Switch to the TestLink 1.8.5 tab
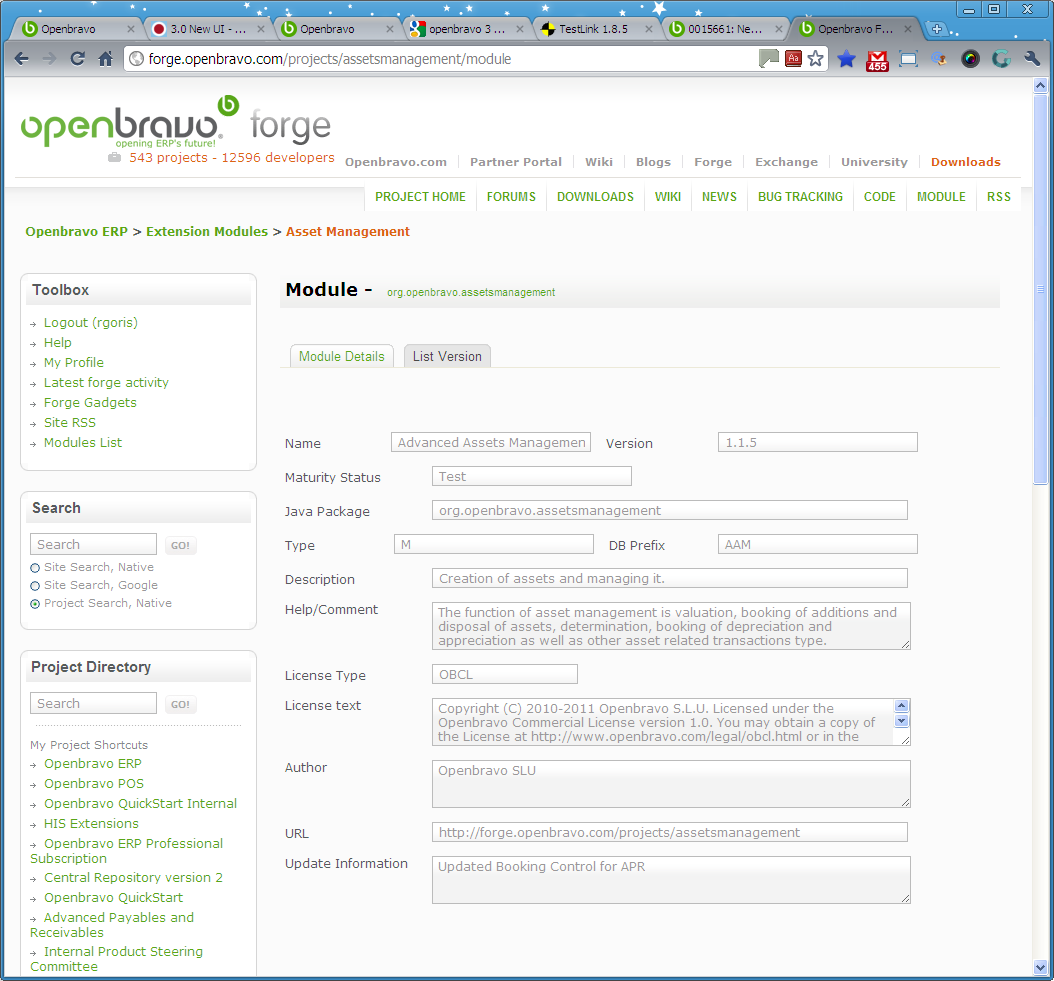 click(x=595, y=29)
